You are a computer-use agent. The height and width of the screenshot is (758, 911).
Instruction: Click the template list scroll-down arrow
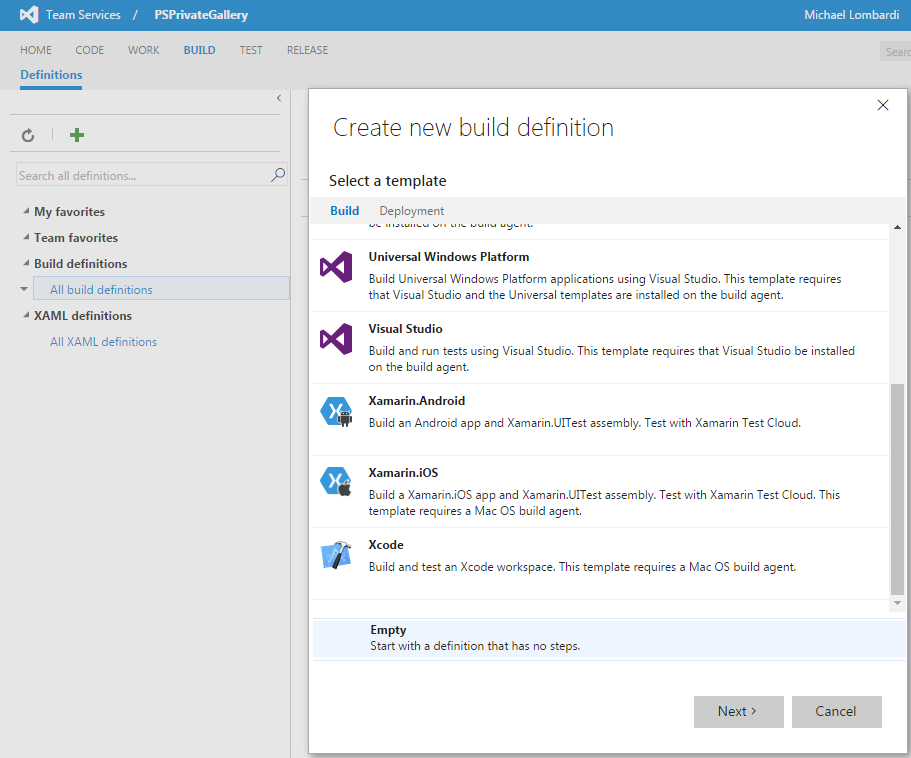pyautogui.click(x=897, y=603)
